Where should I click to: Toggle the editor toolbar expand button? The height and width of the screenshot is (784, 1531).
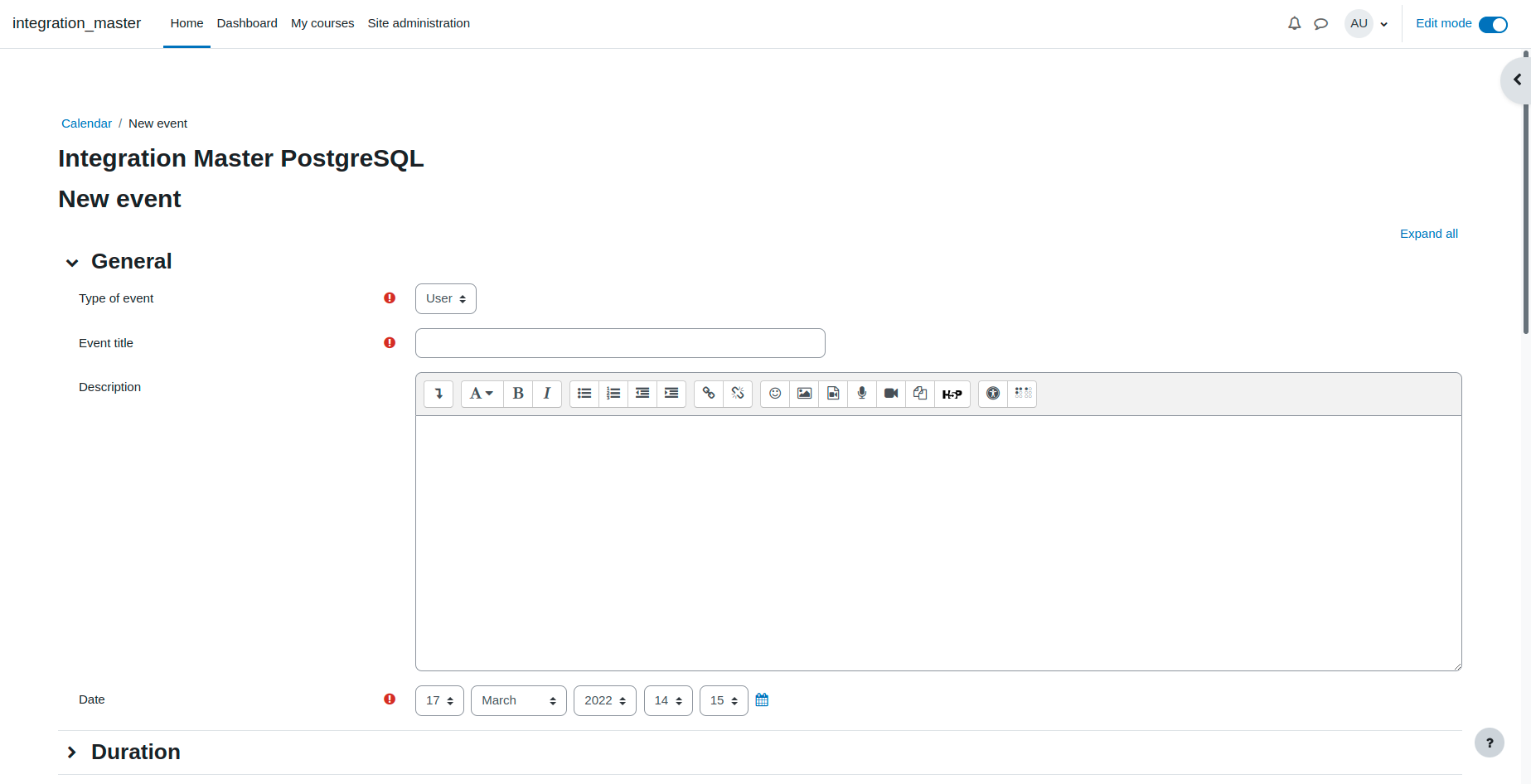pyautogui.click(x=438, y=394)
